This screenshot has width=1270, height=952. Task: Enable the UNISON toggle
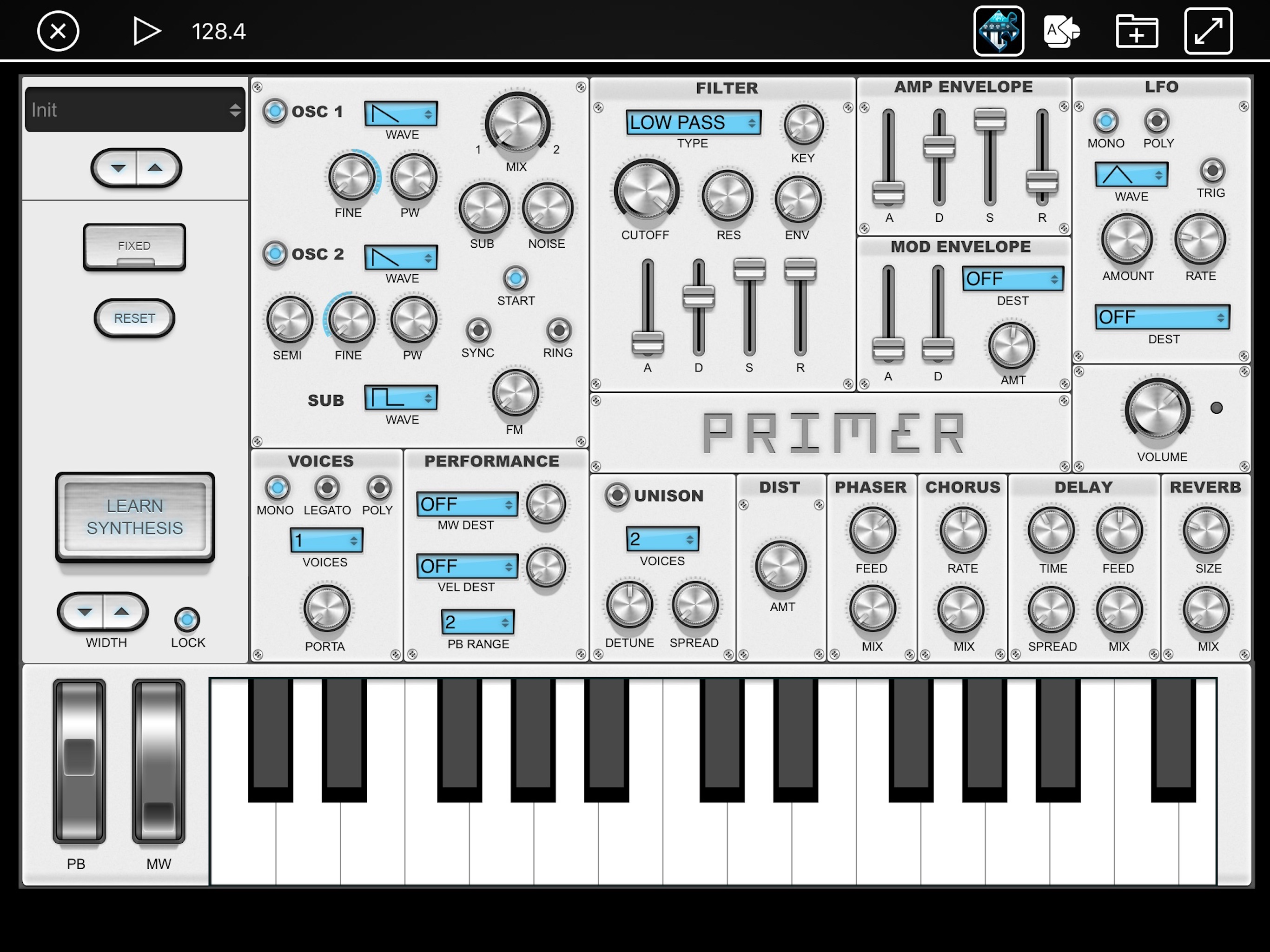(x=616, y=495)
